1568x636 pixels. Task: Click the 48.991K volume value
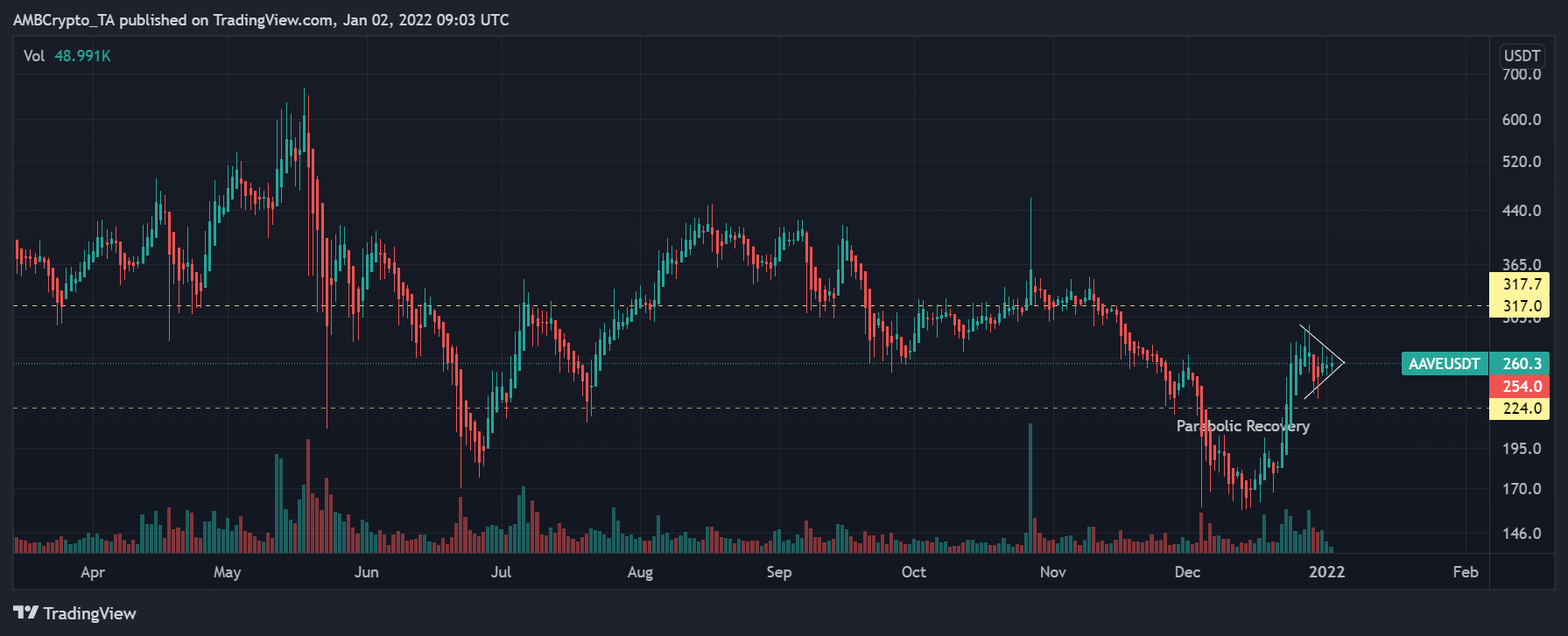82,56
